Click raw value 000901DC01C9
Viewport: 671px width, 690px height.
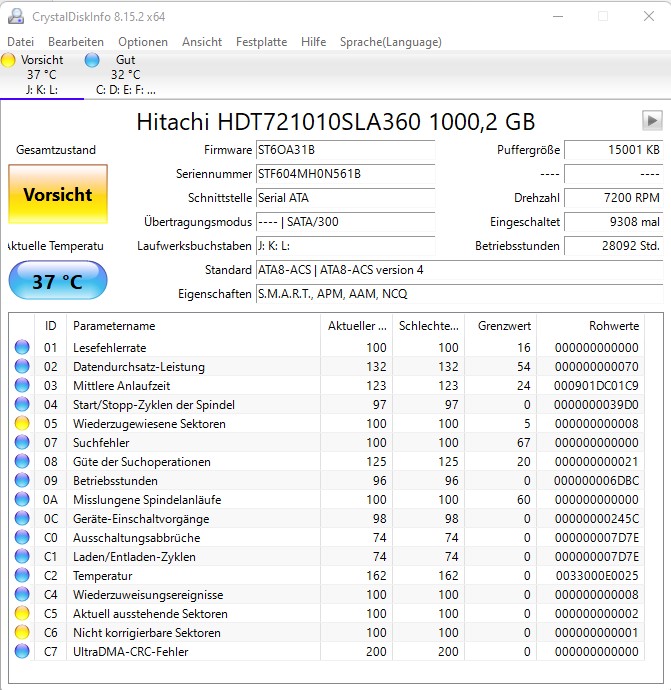pos(596,385)
